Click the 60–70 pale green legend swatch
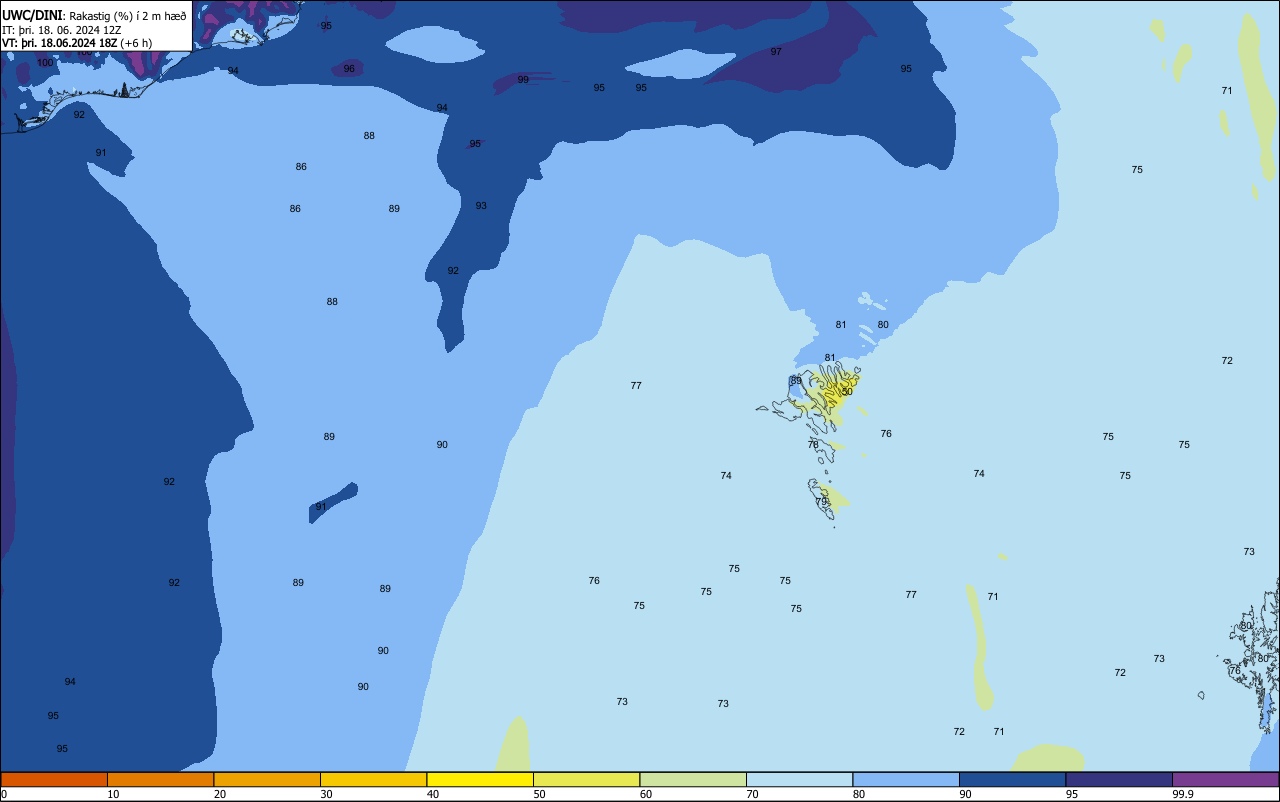1280x802 pixels. 693,779
